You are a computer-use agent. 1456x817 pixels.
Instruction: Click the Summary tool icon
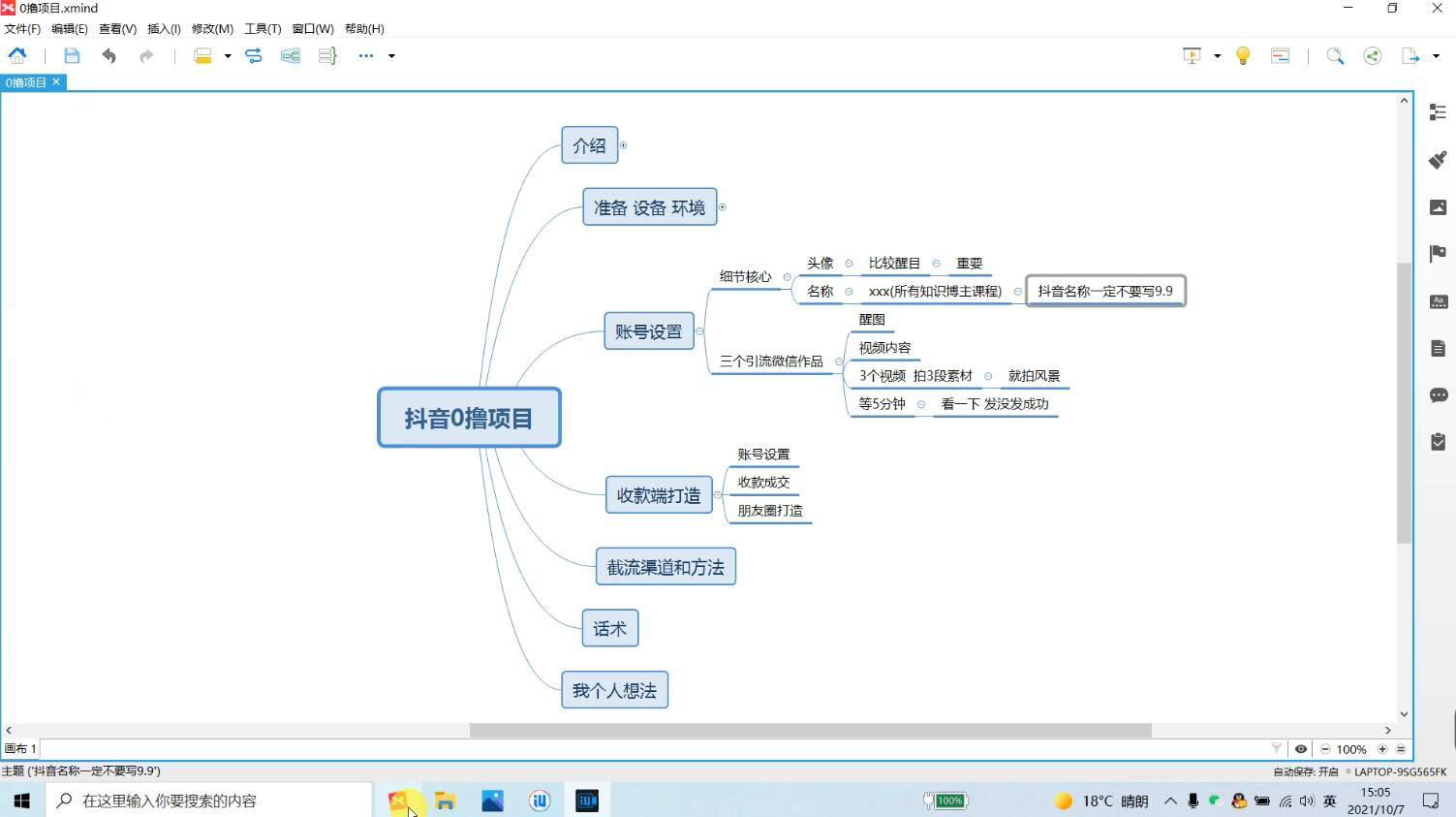326,55
